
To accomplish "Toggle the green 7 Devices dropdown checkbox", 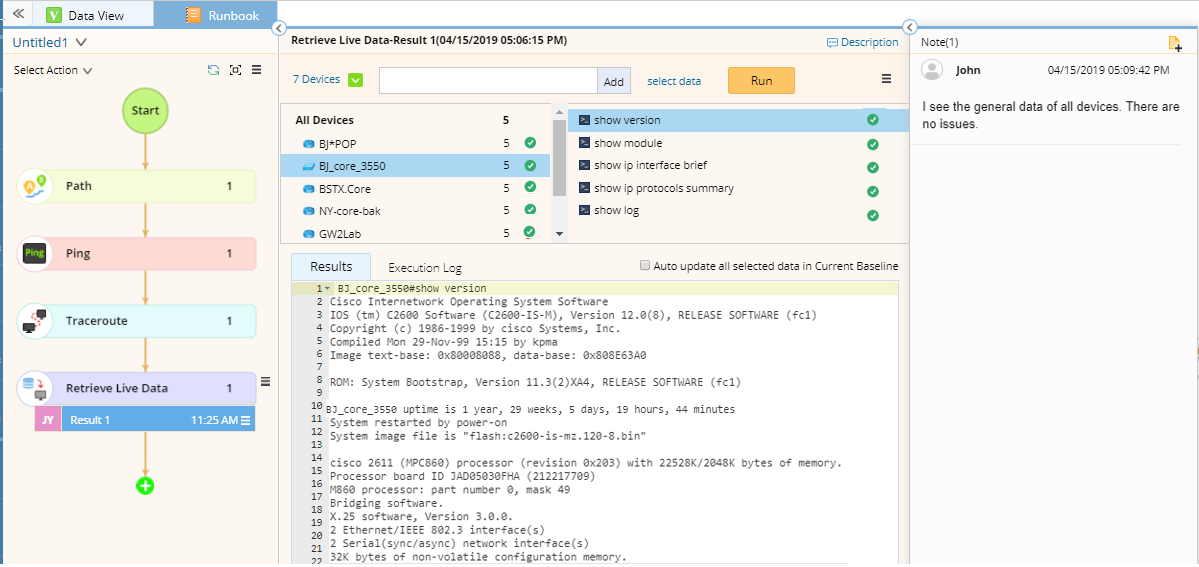I will [x=355, y=80].
